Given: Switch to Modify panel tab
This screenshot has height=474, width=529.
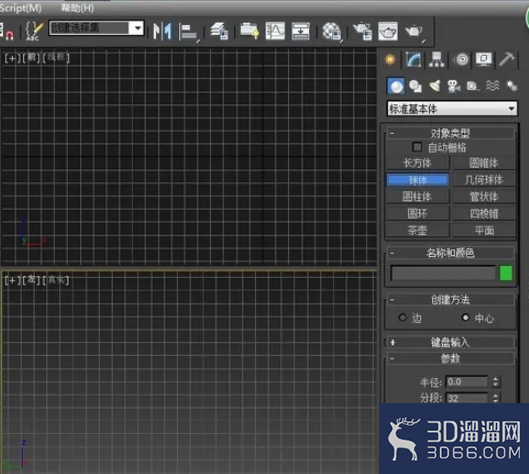Looking at the screenshot, I should point(414,60).
